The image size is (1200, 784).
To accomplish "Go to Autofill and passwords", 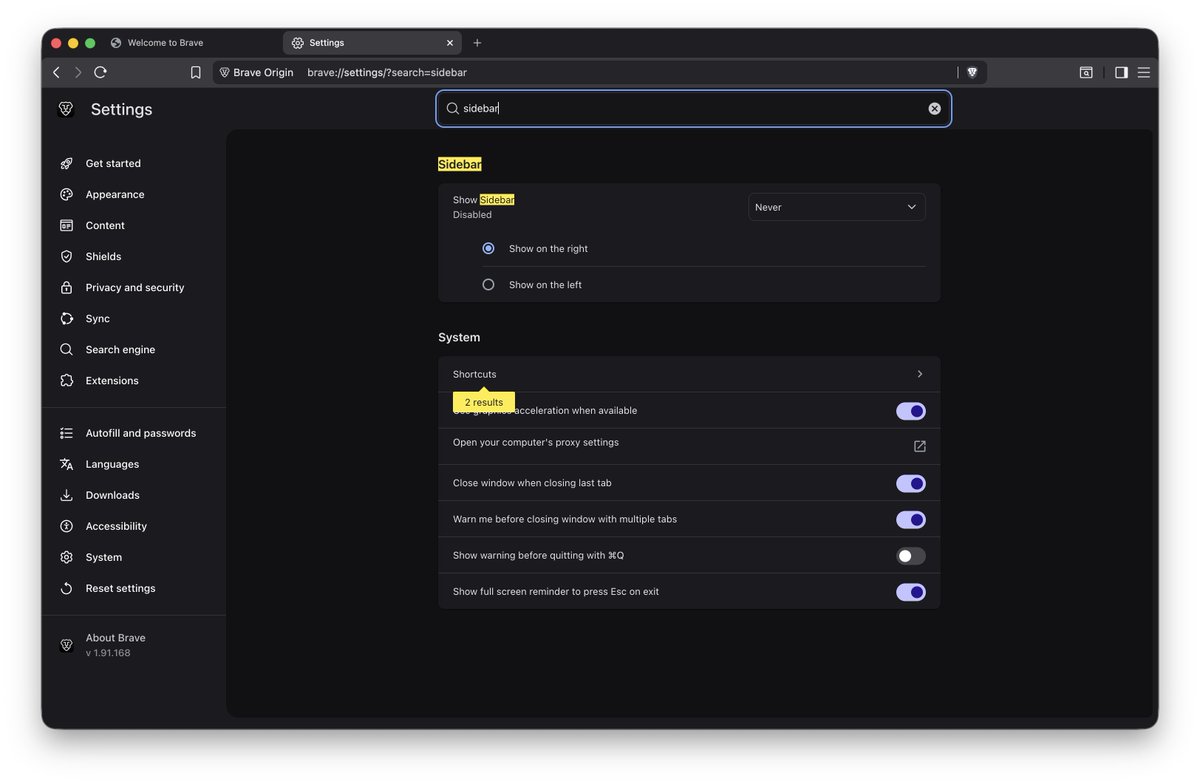I will (x=141, y=433).
